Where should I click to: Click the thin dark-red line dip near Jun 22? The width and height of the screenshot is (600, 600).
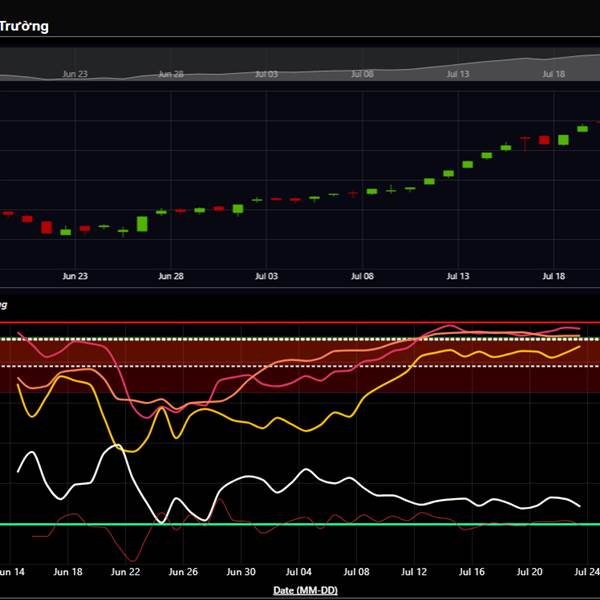134,561
